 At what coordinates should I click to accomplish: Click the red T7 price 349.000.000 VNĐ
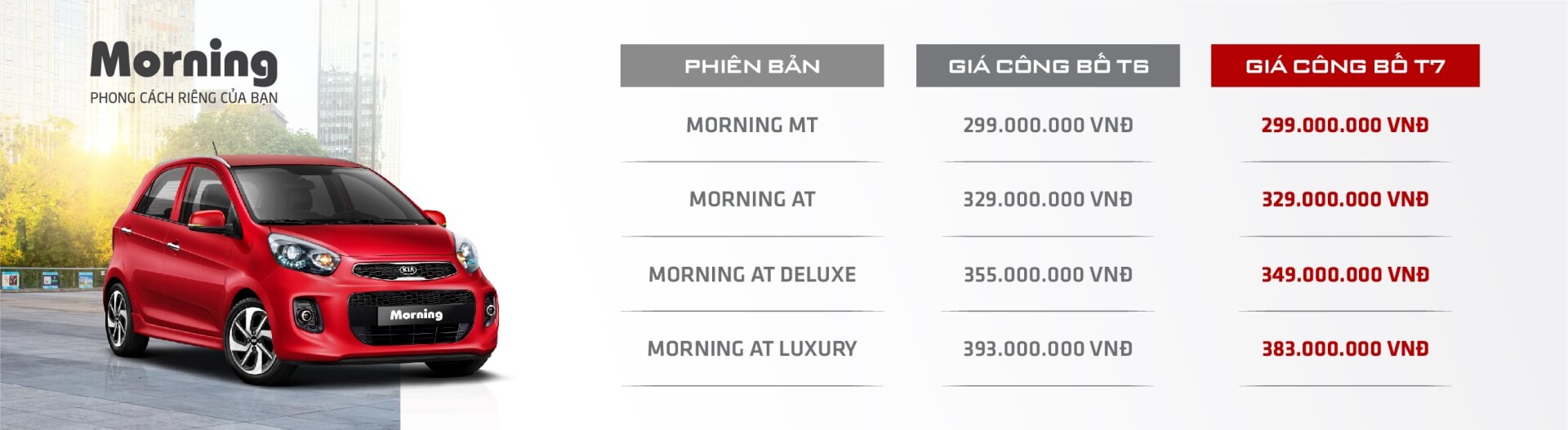(x=1345, y=274)
